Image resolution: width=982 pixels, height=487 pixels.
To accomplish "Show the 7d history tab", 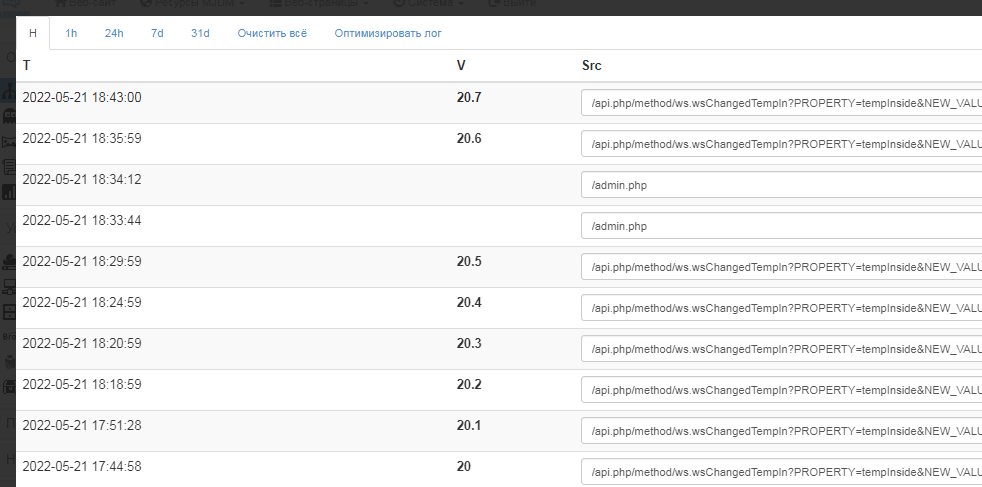I will (x=157, y=33).
